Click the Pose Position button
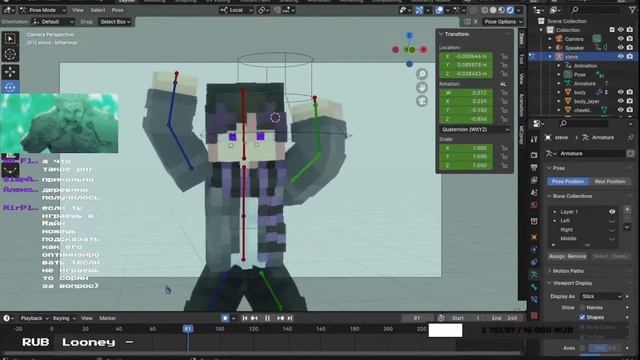640x360 pixels. point(568,182)
